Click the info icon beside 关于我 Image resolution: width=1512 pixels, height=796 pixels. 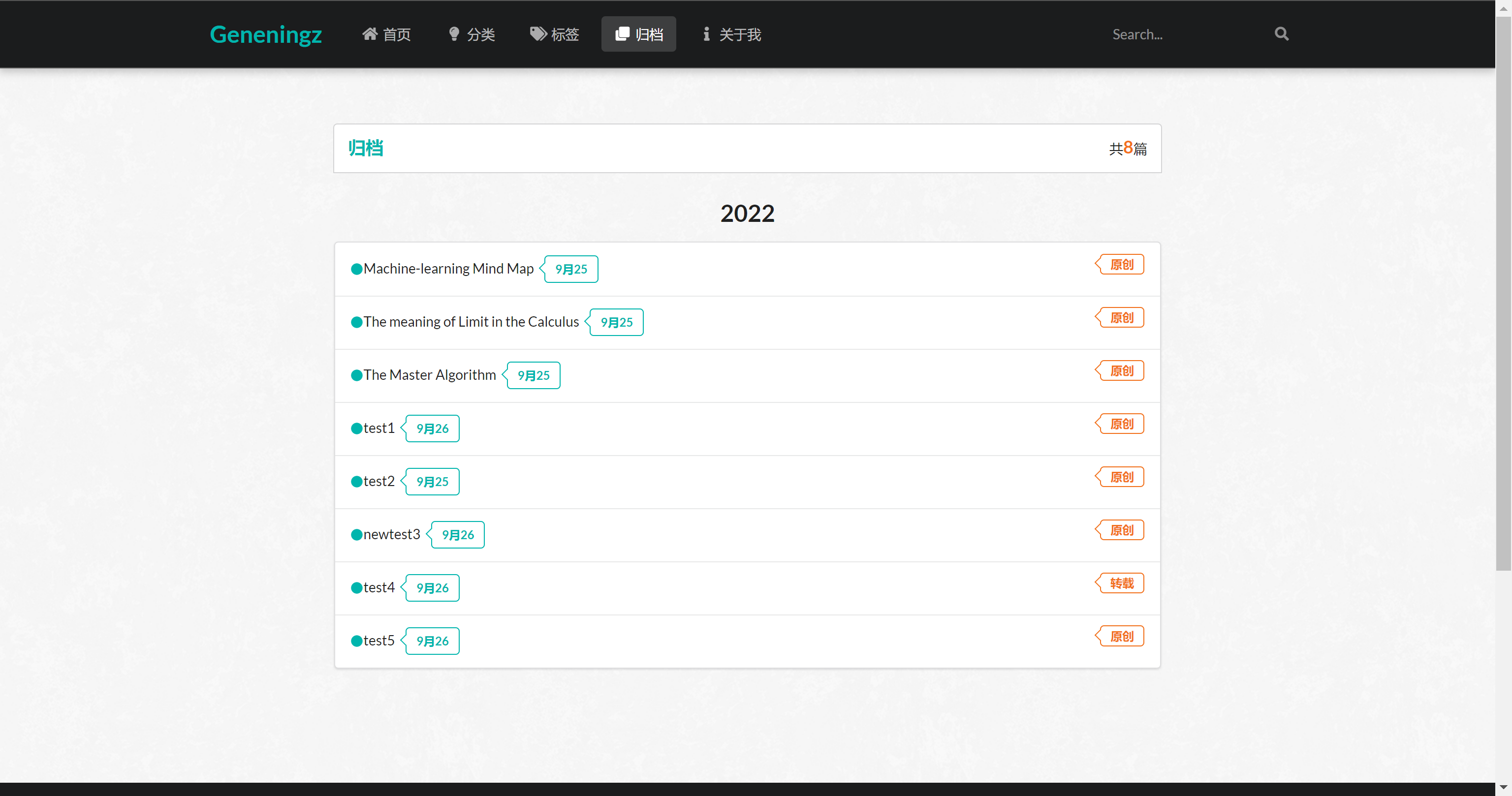click(706, 34)
